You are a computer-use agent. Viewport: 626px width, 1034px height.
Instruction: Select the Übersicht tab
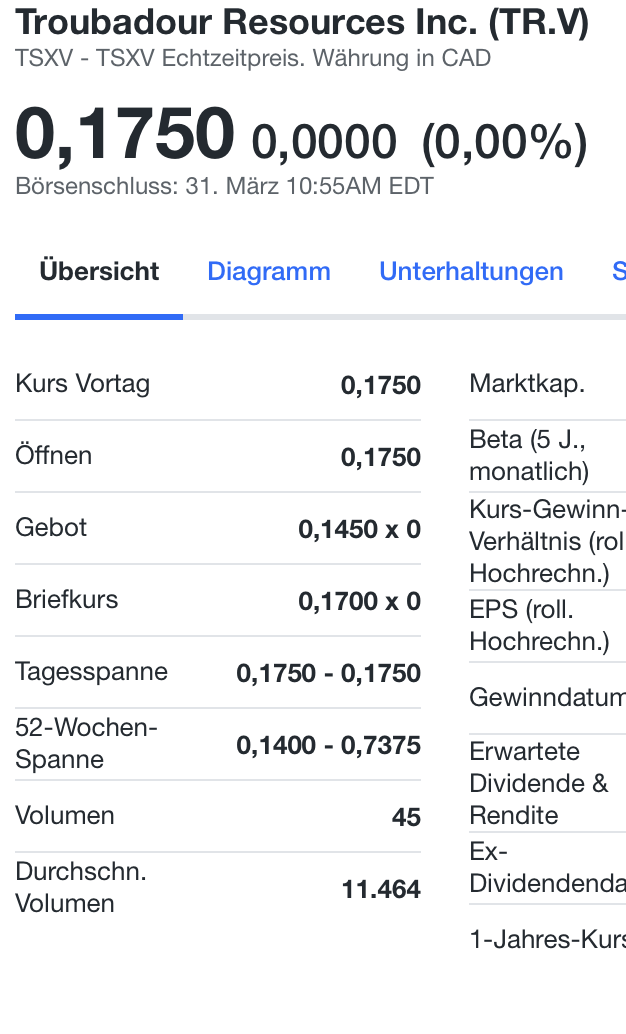(x=98, y=271)
